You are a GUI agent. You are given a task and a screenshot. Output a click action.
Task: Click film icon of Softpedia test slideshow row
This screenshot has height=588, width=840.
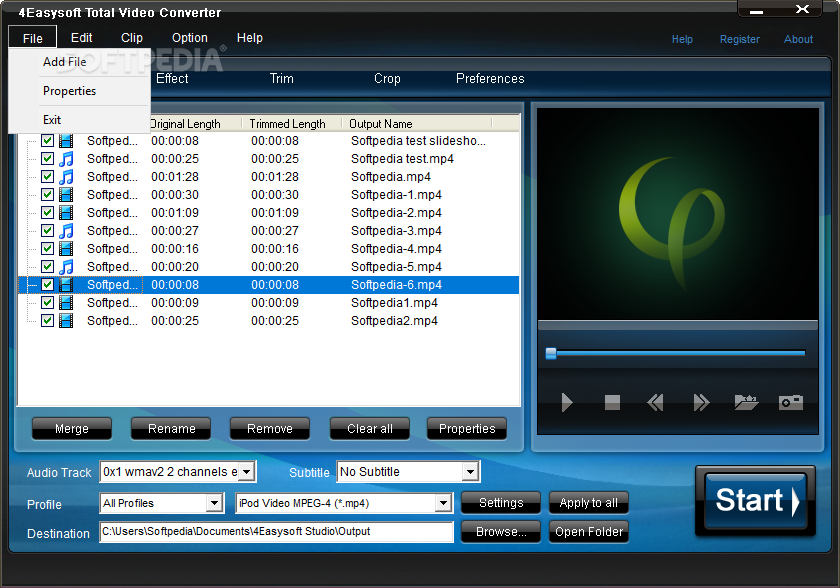click(x=66, y=141)
